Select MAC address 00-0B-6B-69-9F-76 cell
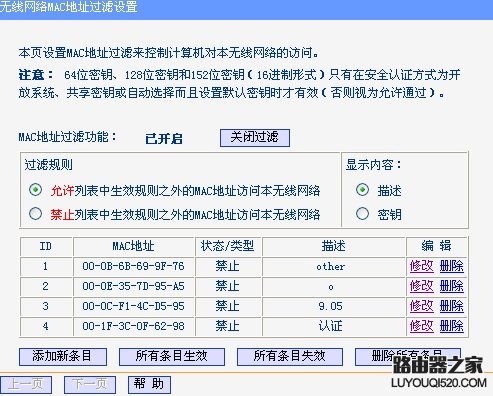The height and width of the screenshot is (396, 493). tap(133, 266)
